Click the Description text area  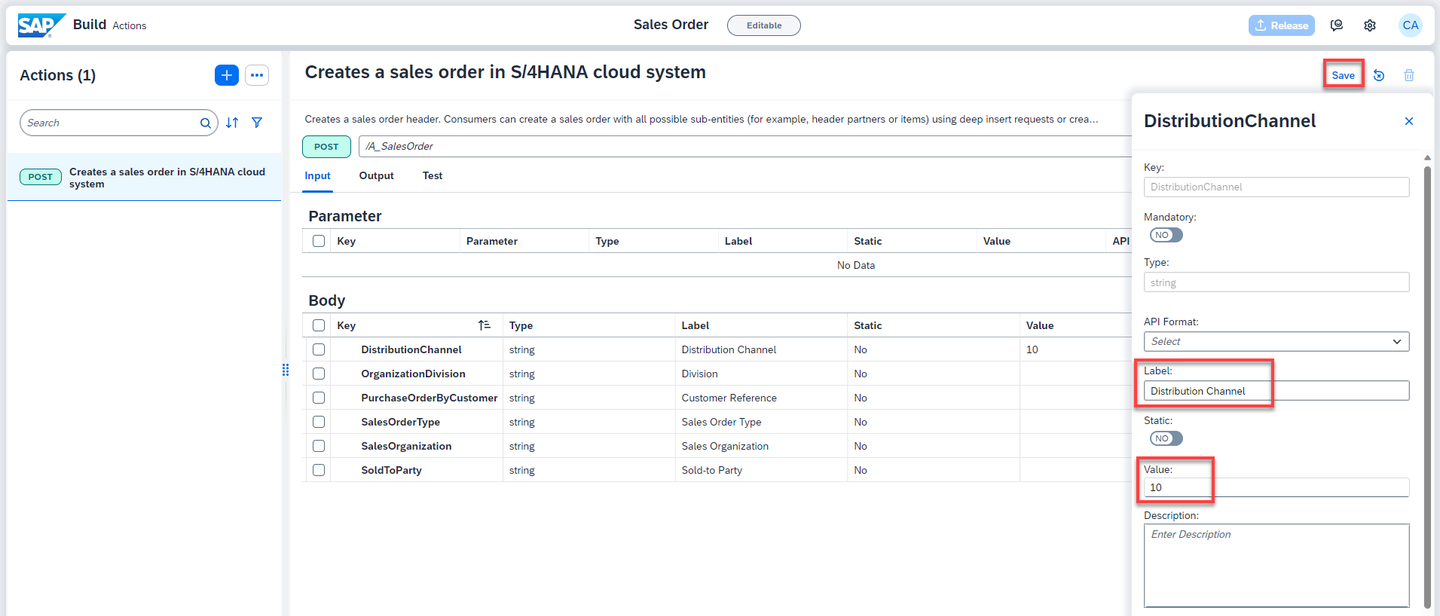point(1276,565)
